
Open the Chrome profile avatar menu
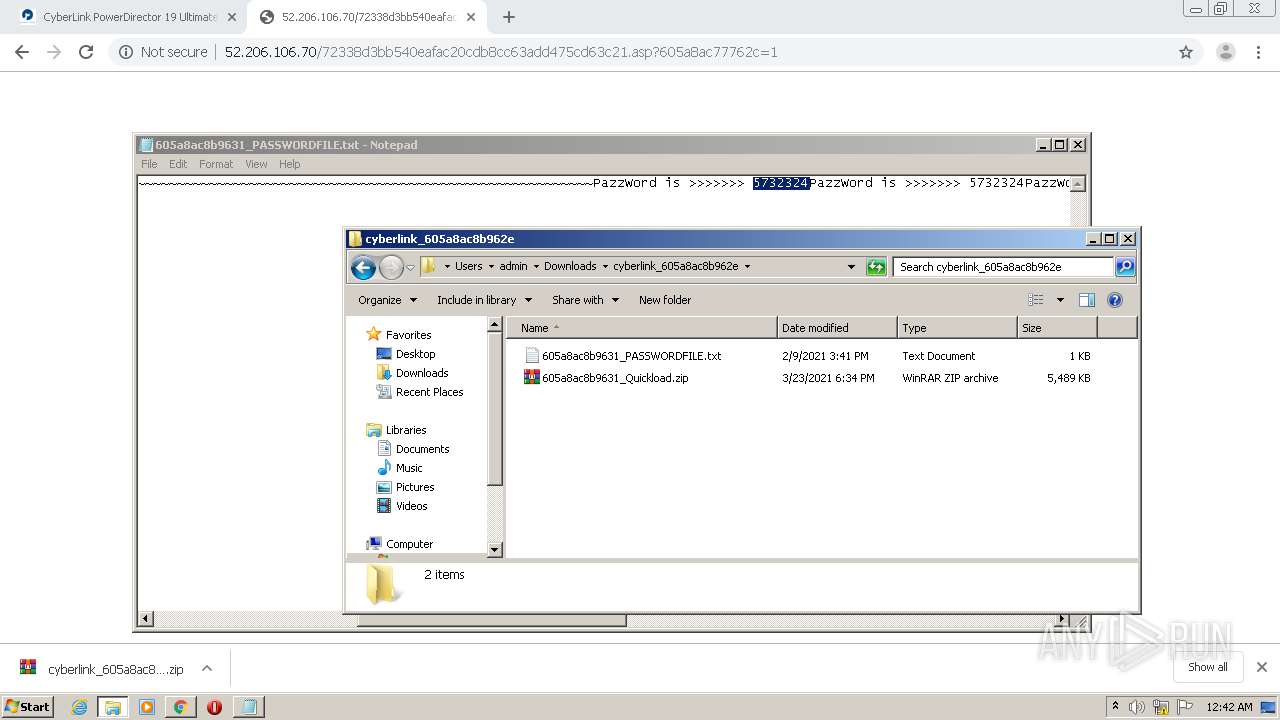(x=1225, y=52)
